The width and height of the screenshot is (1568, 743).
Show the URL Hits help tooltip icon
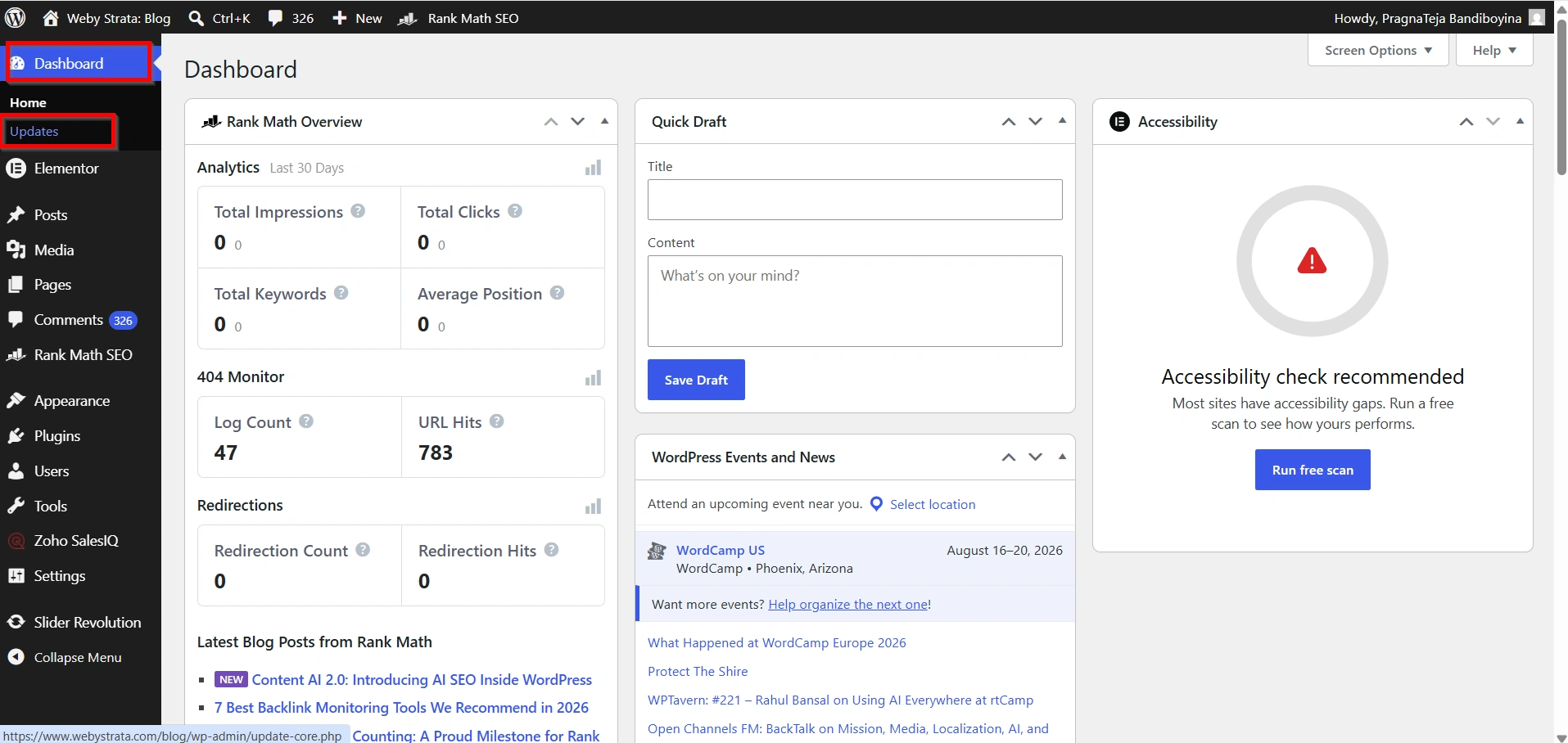tap(497, 421)
